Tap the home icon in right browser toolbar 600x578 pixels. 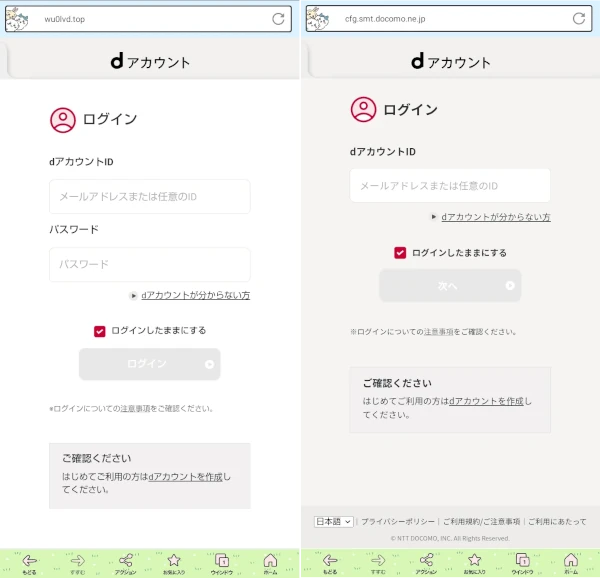tap(571, 560)
